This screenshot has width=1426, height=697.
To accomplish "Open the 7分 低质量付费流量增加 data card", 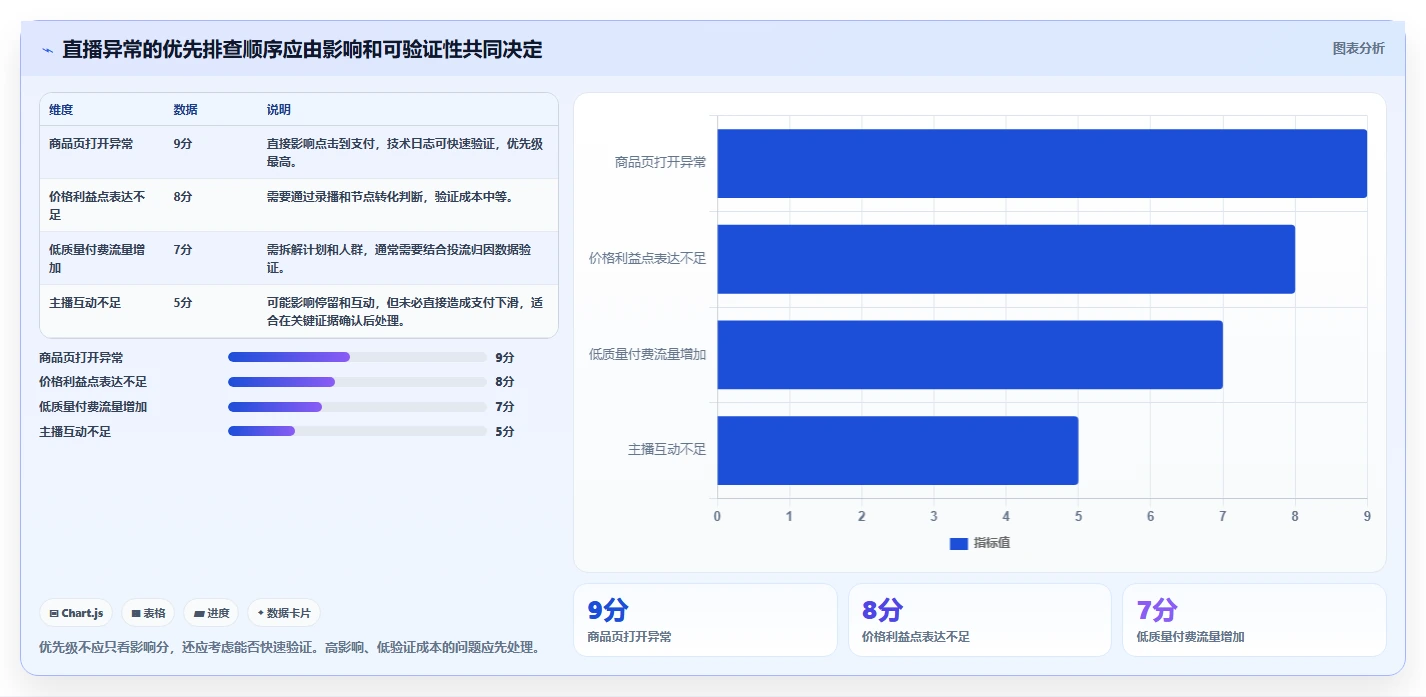I will pyautogui.click(x=1254, y=620).
